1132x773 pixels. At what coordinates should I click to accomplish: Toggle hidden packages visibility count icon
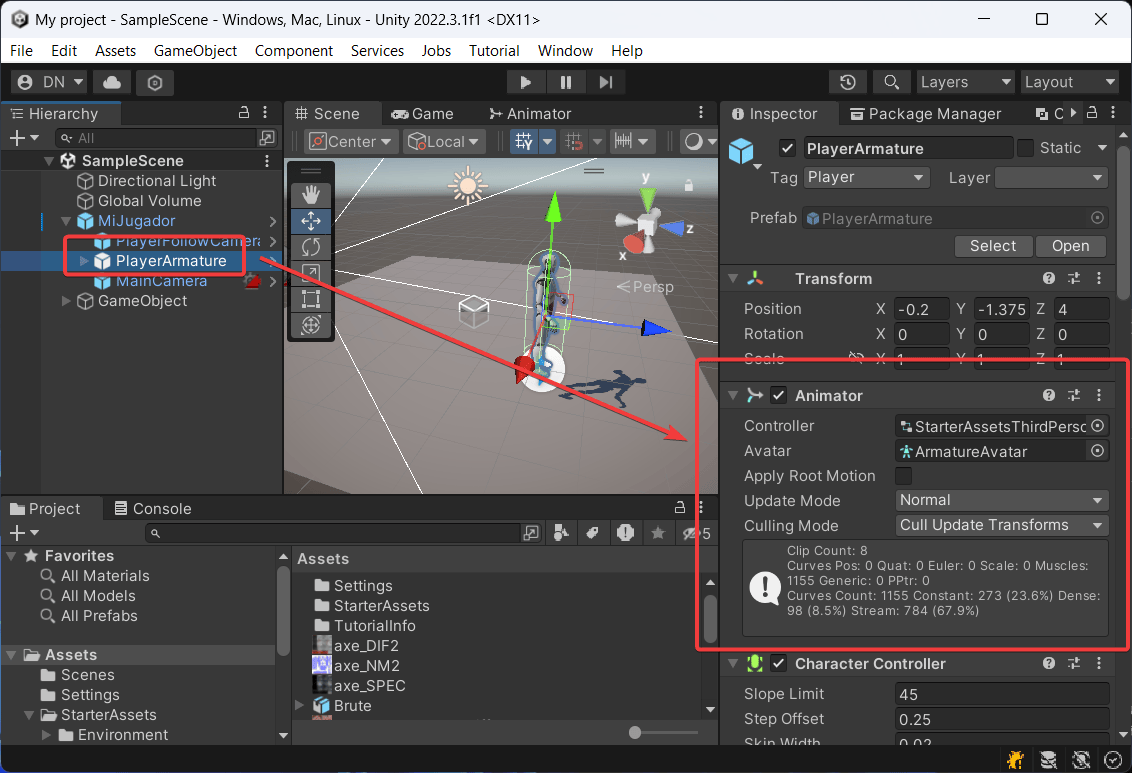click(x=697, y=533)
